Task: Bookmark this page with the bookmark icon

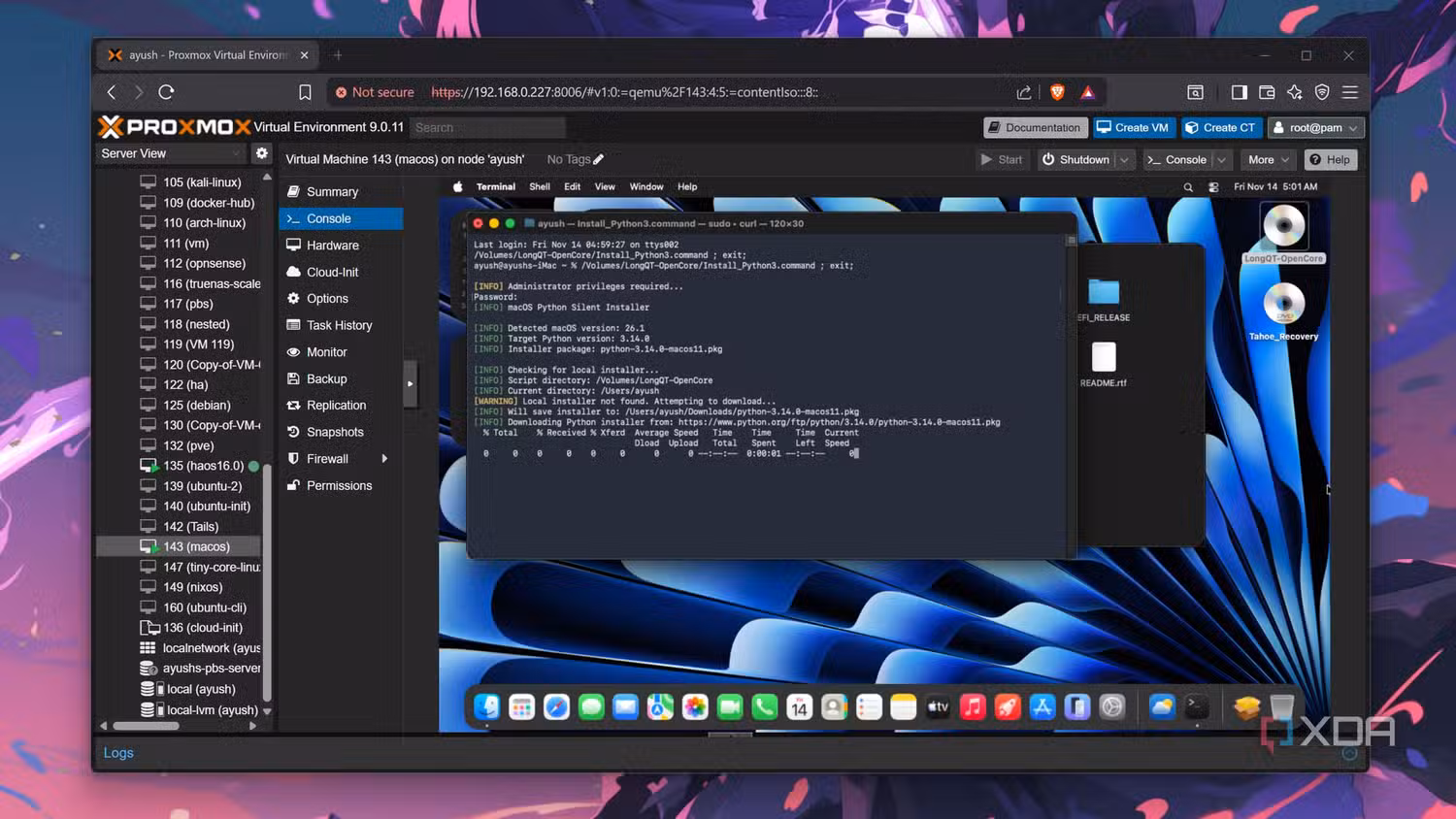Action: 305,92
